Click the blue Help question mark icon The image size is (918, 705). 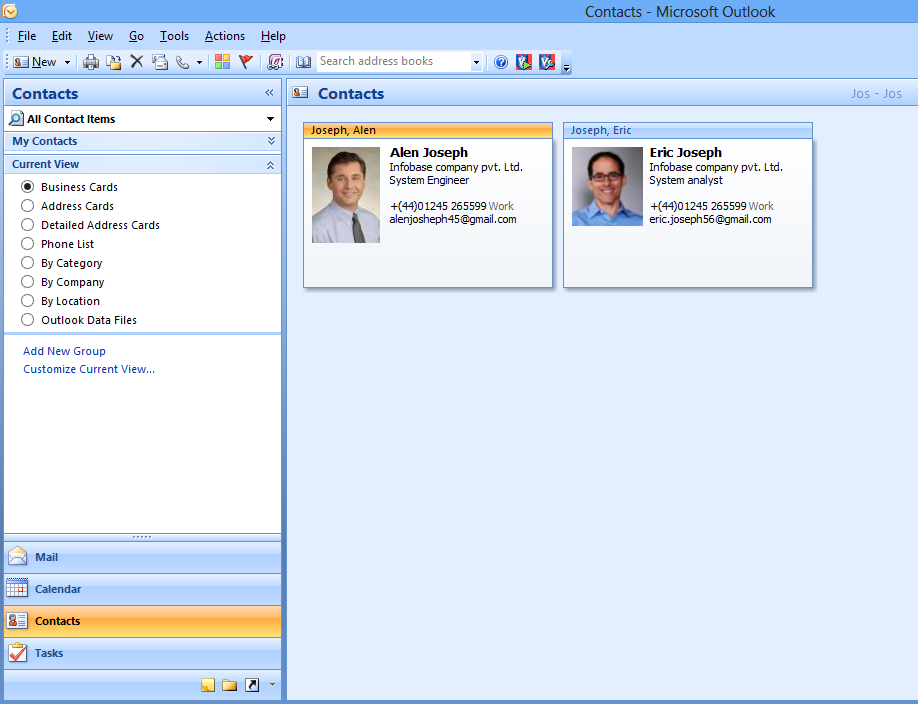pyautogui.click(x=501, y=62)
